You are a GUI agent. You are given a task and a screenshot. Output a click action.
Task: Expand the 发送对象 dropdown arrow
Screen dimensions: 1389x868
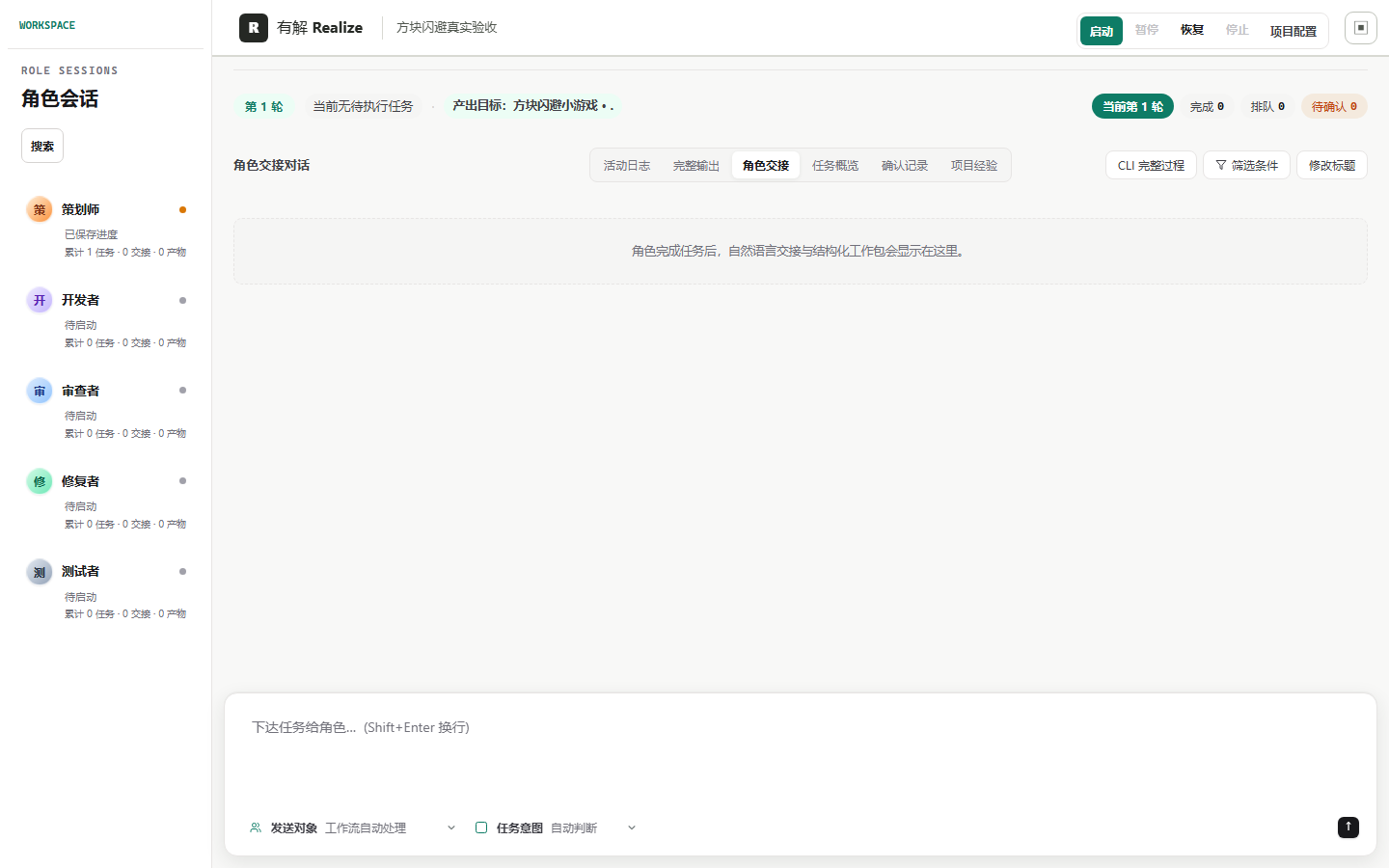[451, 827]
